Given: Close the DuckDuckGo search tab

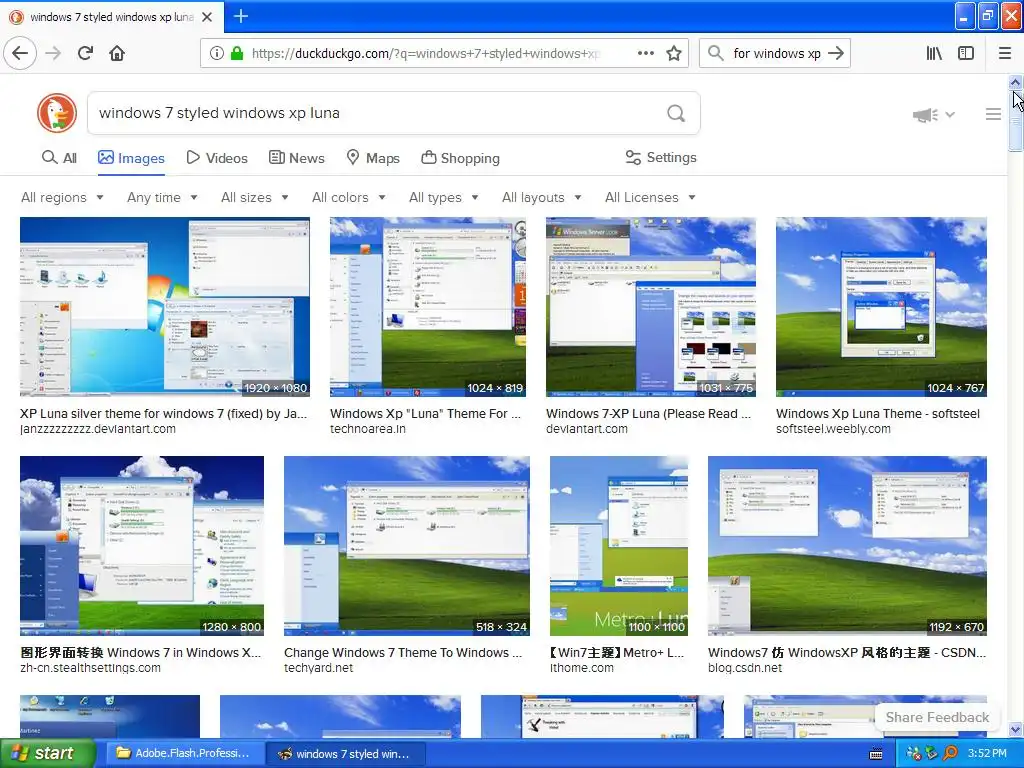Looking at the screenshot, I should 207,17.
